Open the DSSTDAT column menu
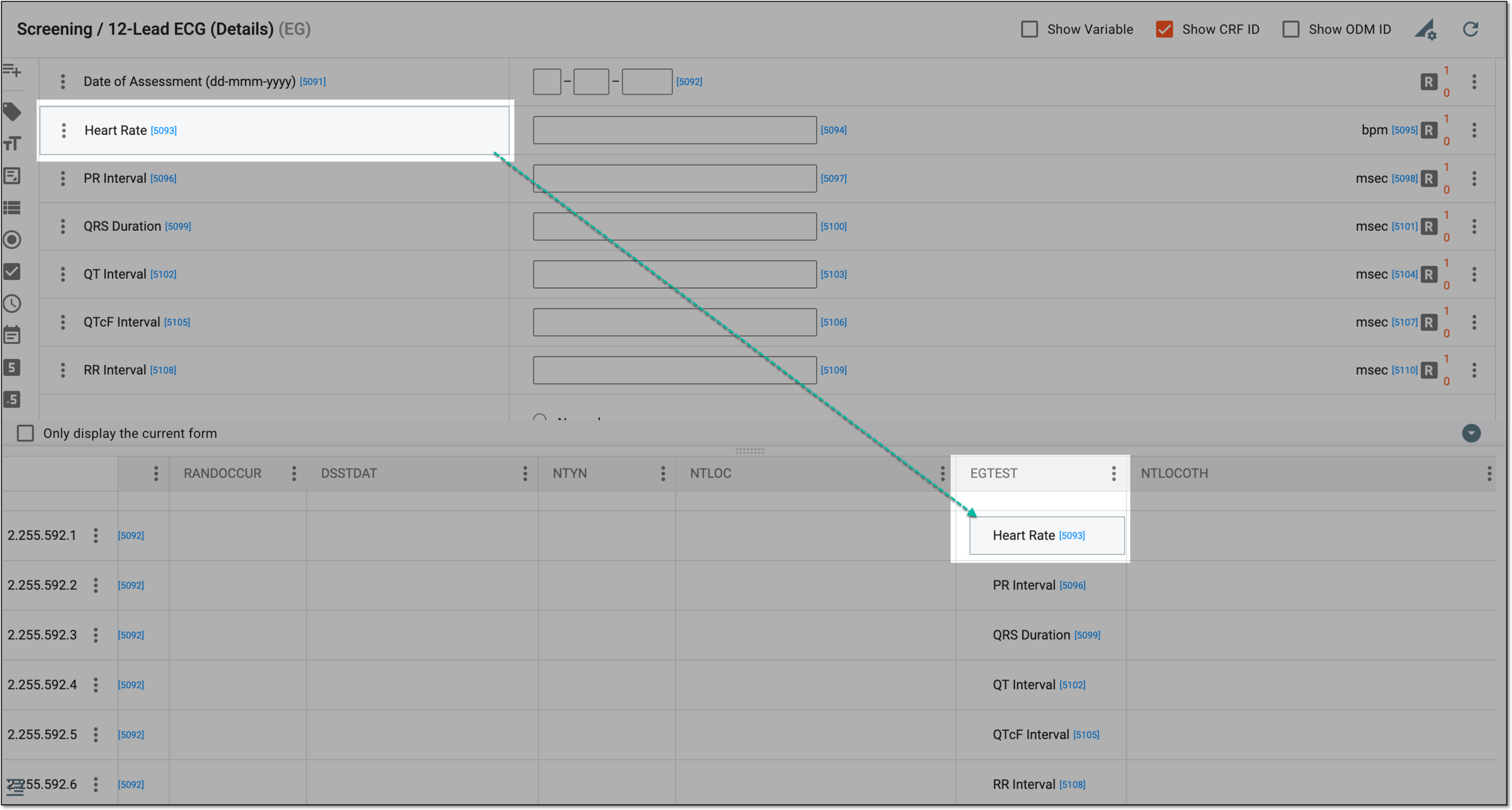 tap(525, 474)
